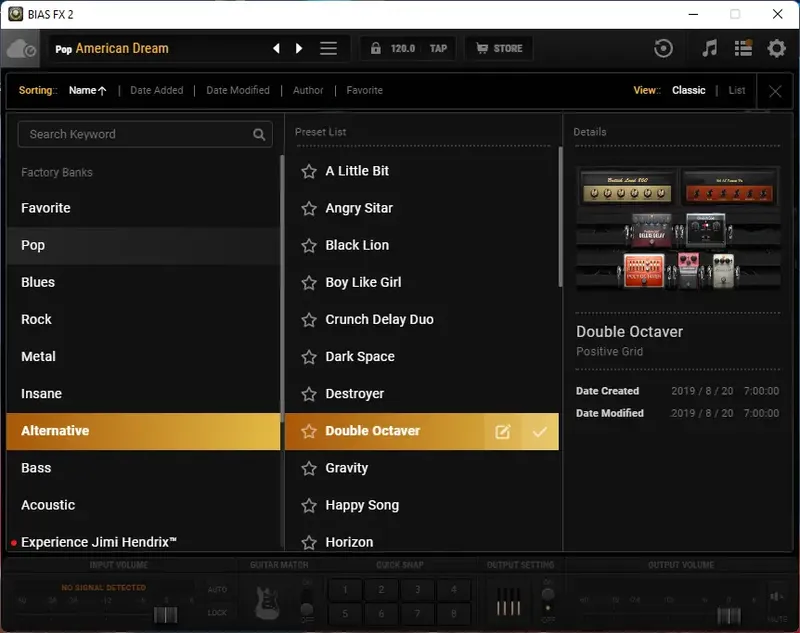Open the looper circular icon
Image resolution: width=800 pixels, height=633 pixels.
coord(663,48)
